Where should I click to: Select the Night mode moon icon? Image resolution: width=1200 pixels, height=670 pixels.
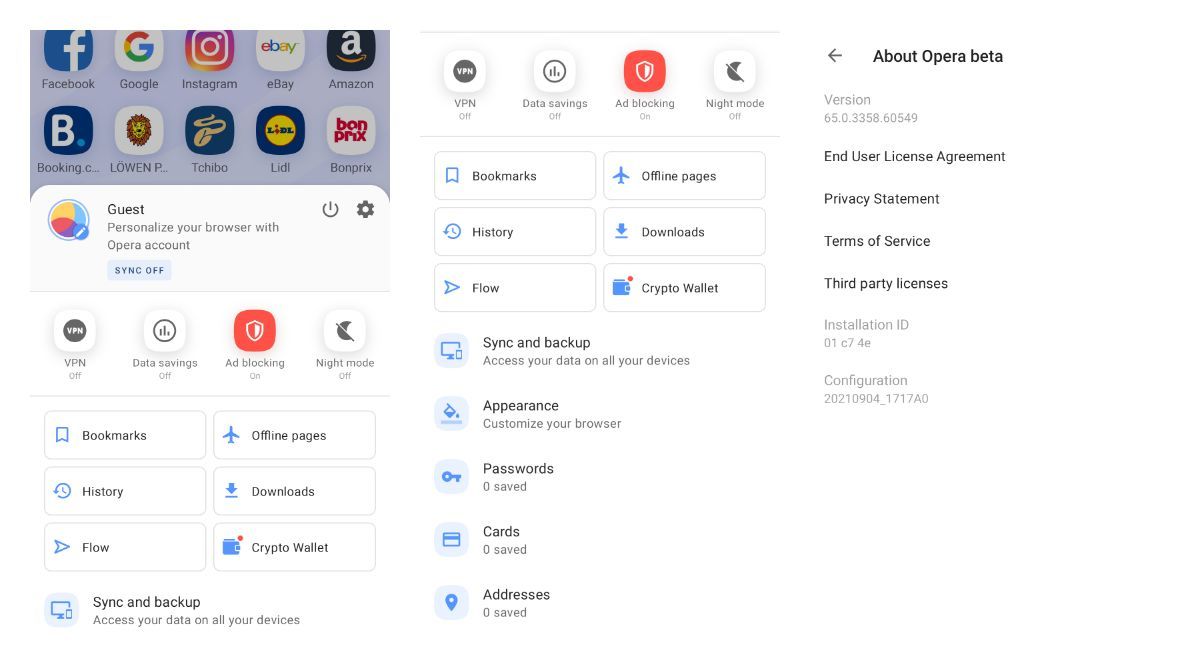coord(734,71)
